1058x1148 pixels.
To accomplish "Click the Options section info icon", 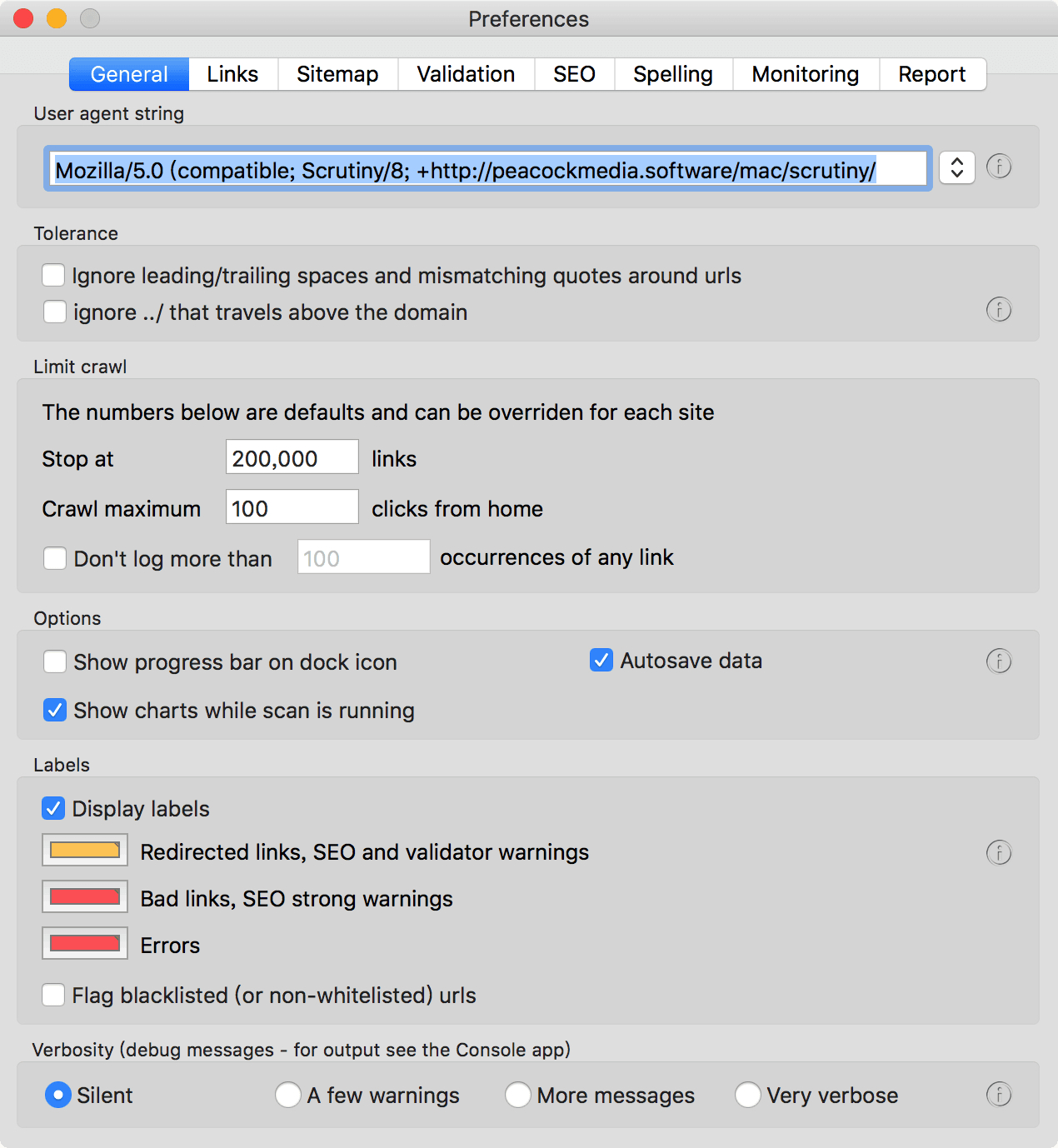I will 999,661.
